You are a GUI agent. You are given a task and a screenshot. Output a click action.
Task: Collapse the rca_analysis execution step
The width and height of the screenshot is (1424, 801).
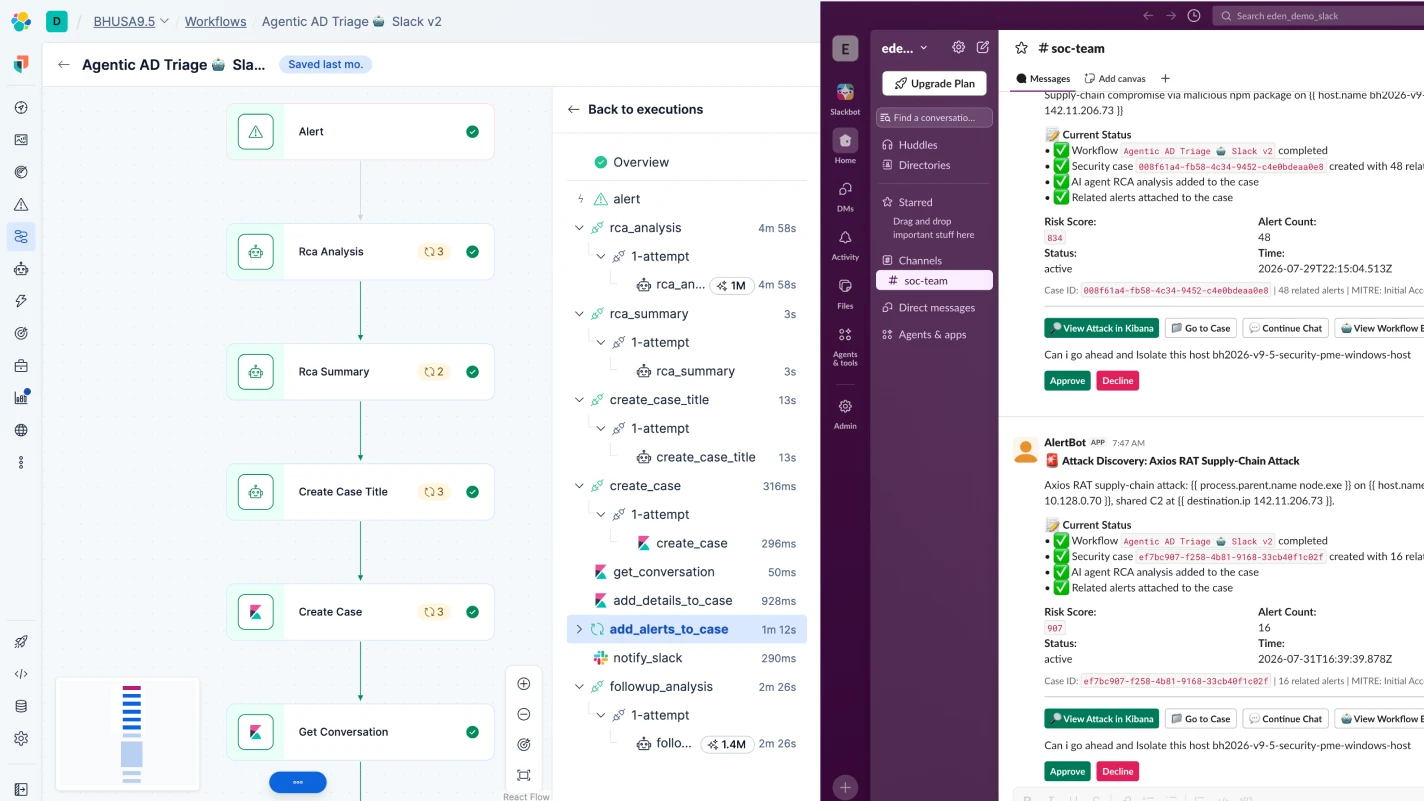point(579,228)
